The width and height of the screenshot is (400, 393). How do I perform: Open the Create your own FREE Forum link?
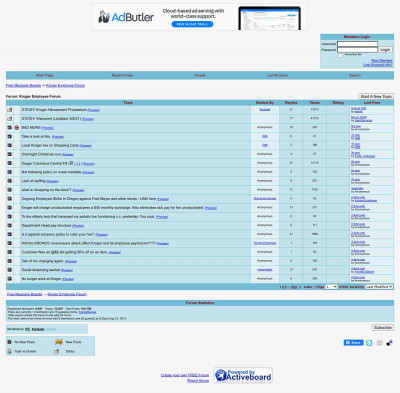[x=185, y=375]
